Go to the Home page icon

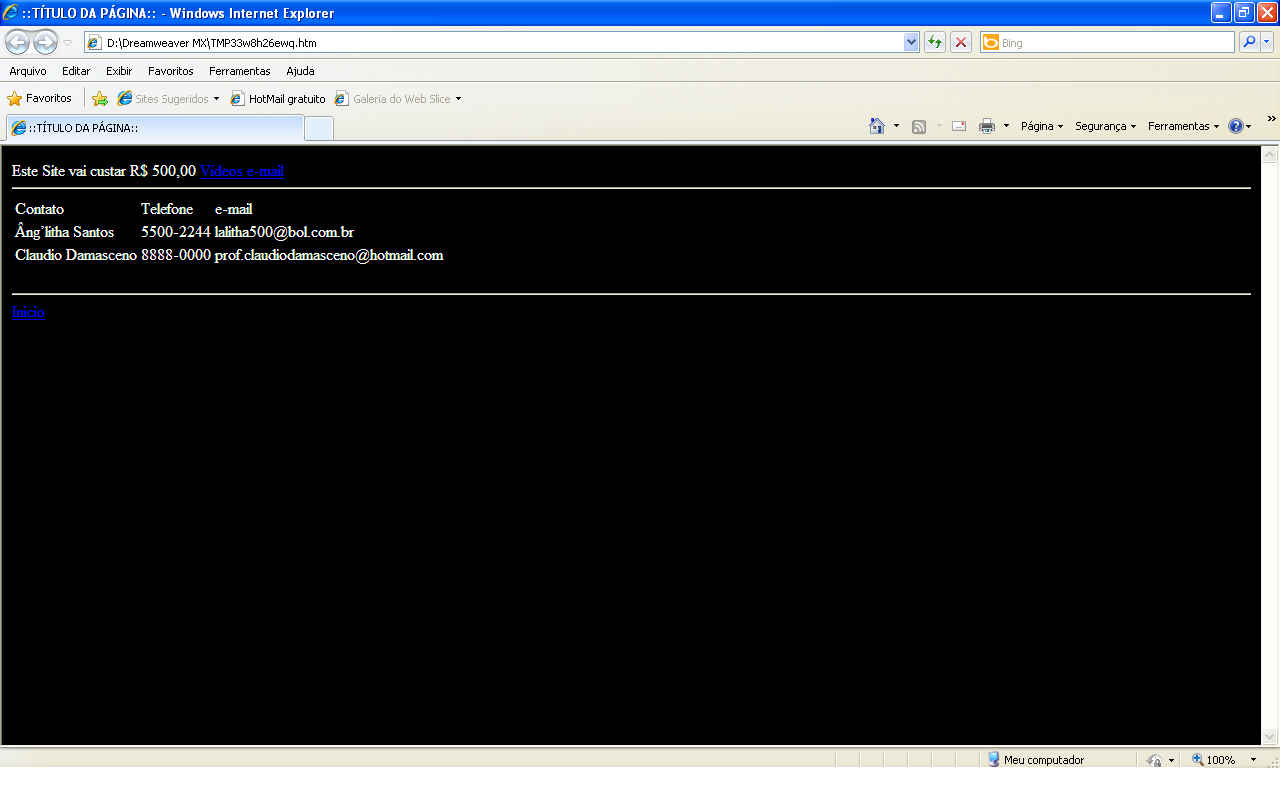click(x=877, y=126)
